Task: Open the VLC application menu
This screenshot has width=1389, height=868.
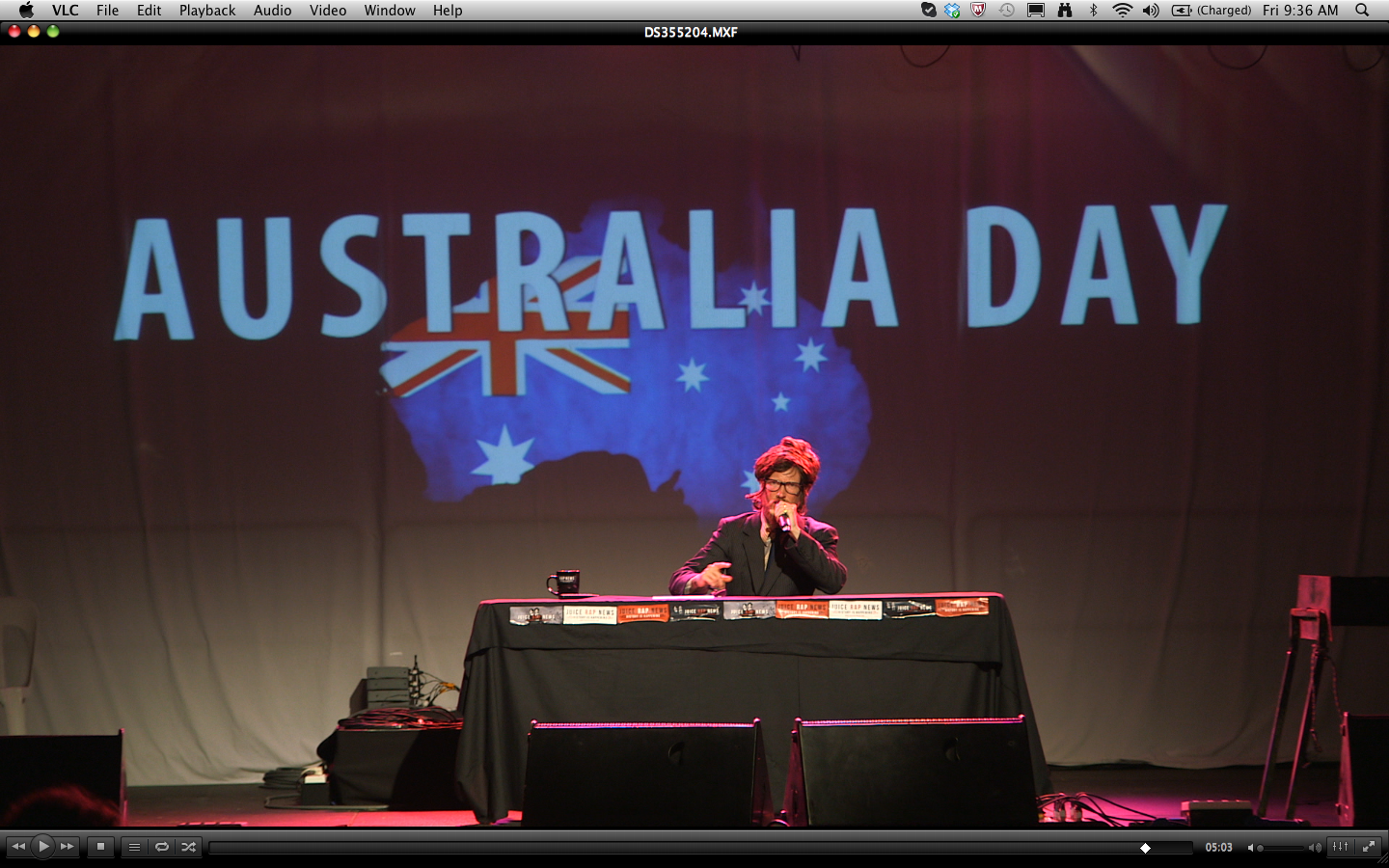Action: [66, 11]
